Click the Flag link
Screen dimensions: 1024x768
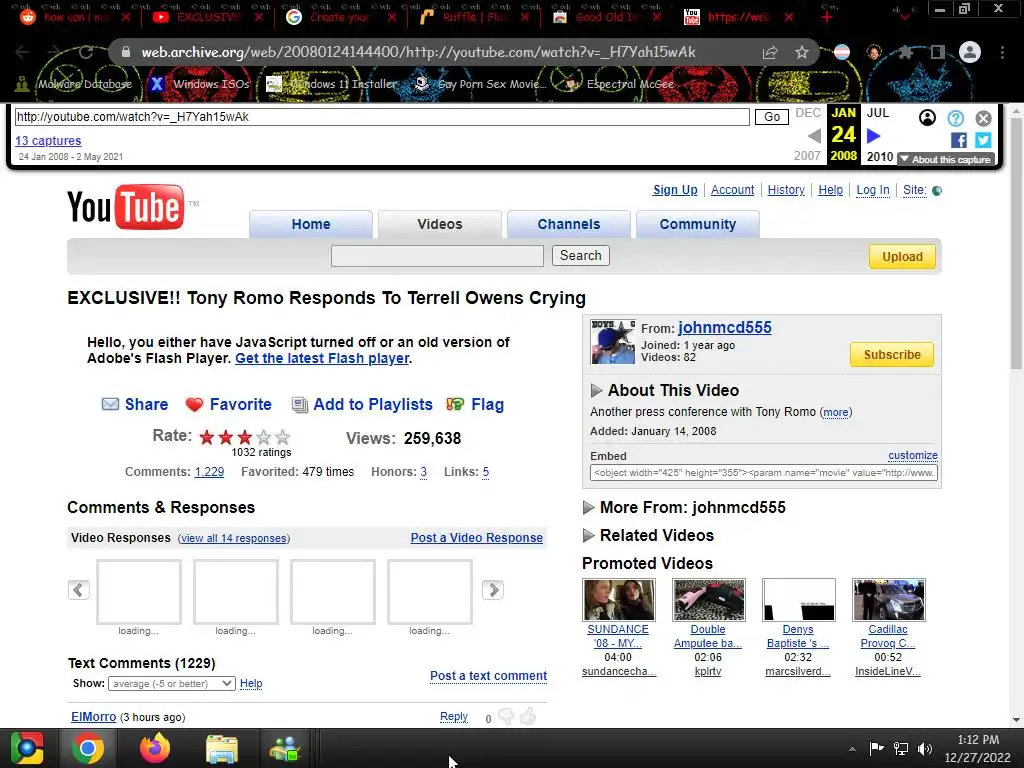click(x=487, y=405)
